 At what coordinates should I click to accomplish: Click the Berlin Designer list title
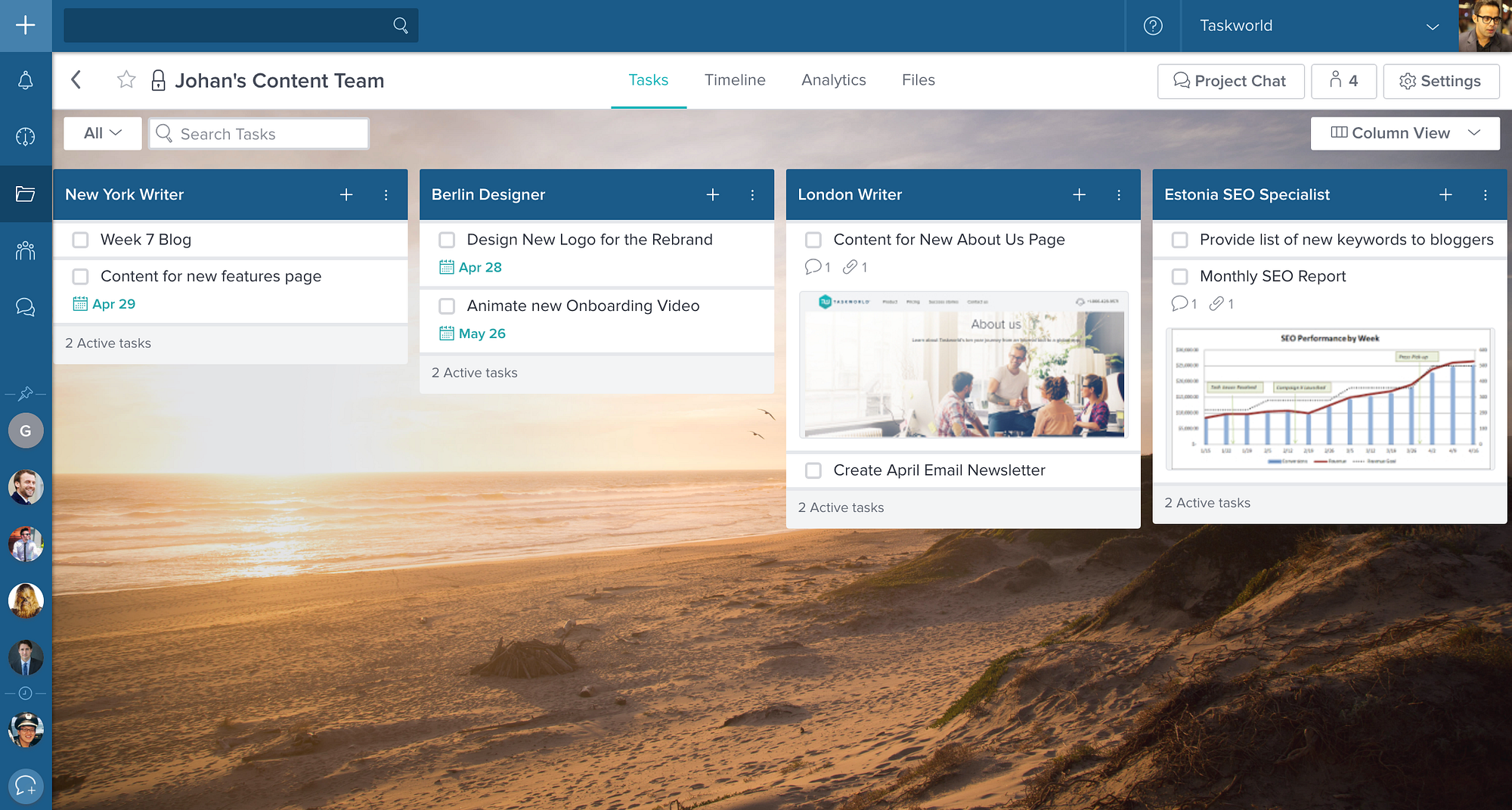[488, 194]
